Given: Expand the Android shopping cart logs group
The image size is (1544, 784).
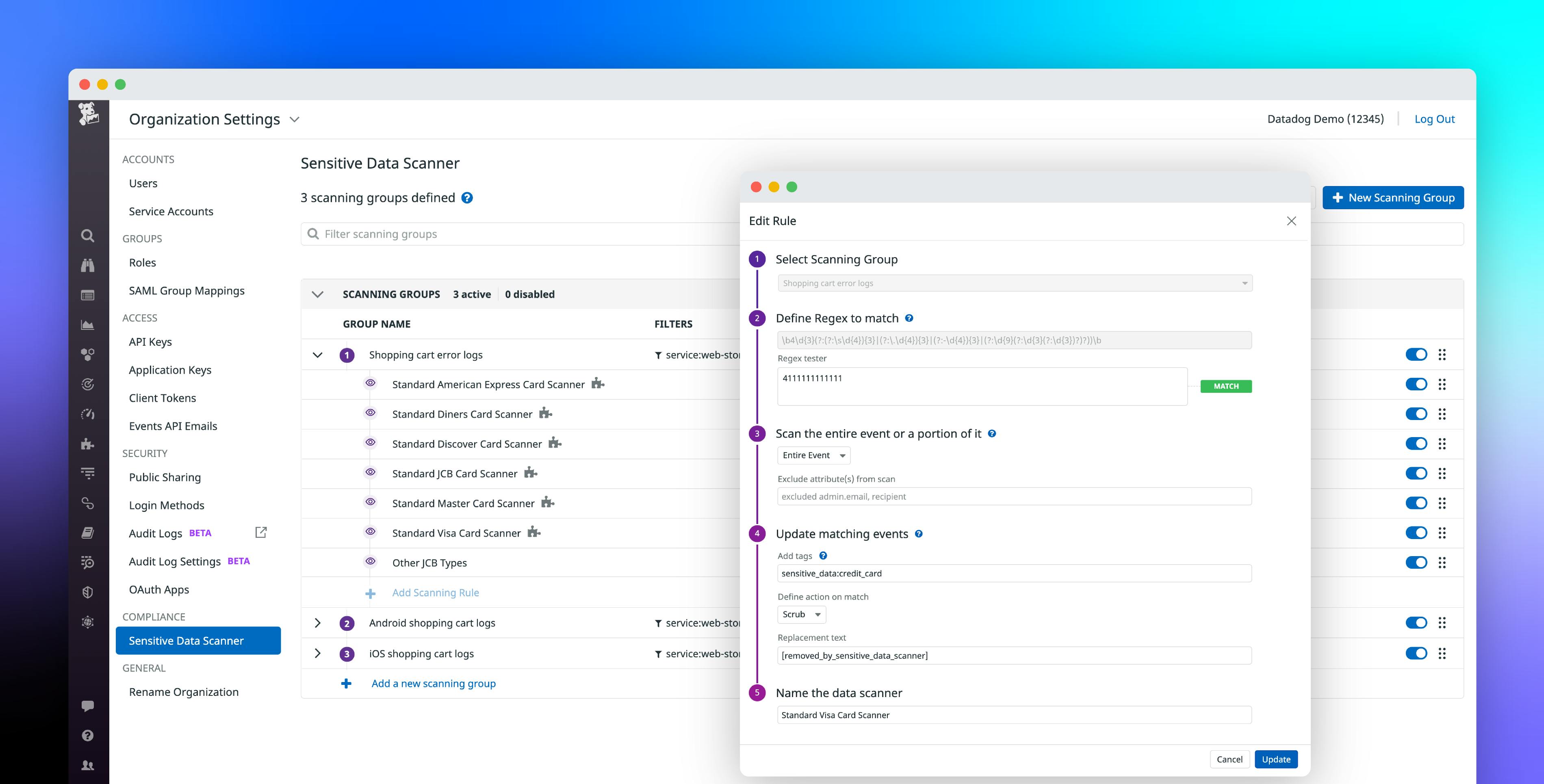Looking at the screenshot, I should 317,623.
